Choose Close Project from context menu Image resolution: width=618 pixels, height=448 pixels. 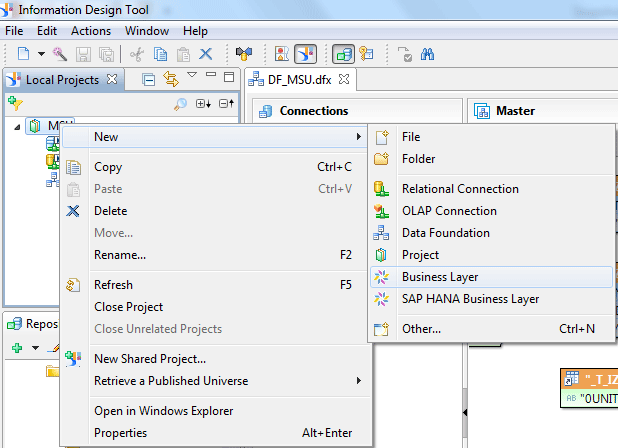[x=214, y=307]
